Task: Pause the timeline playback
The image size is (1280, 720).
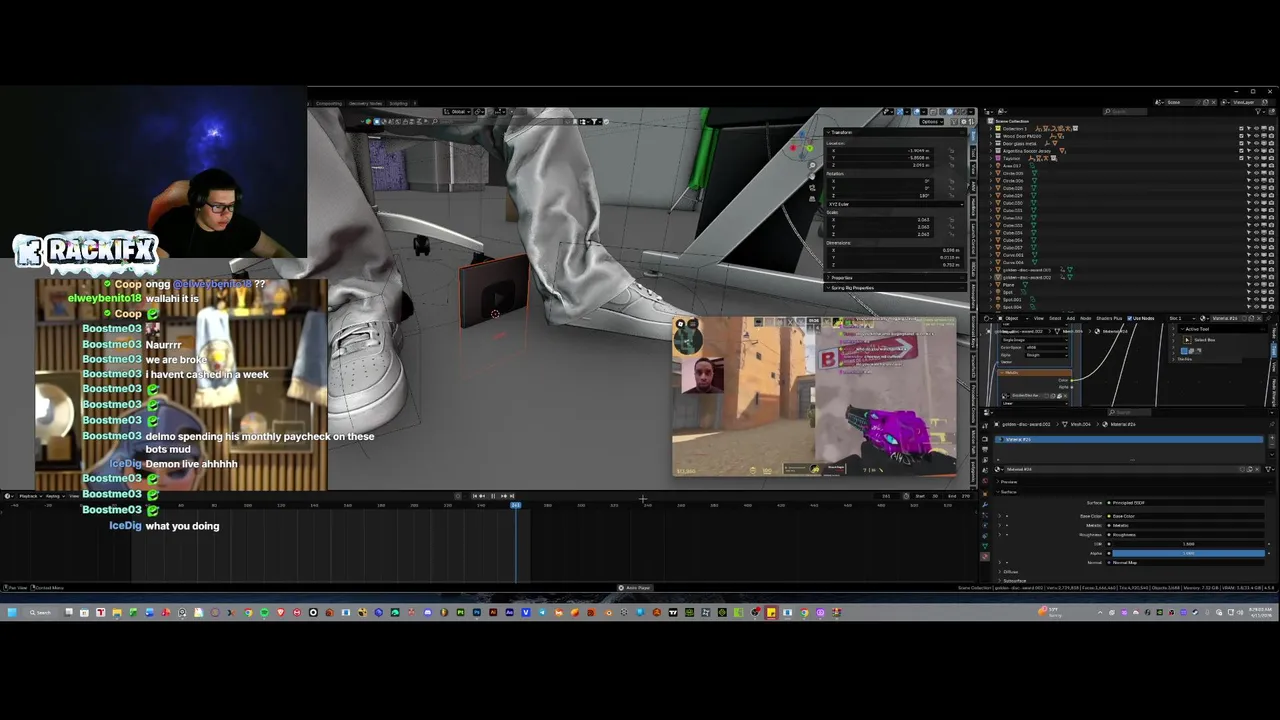Action: (x=493, y=496)
